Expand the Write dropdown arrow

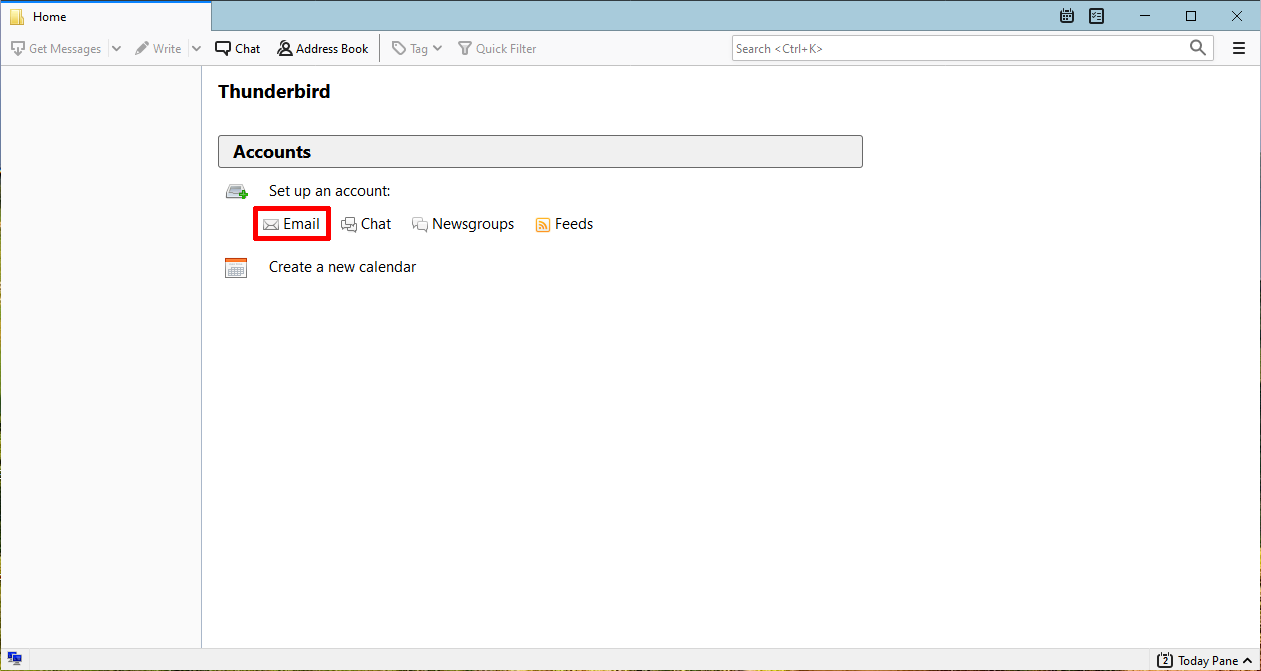196,48
